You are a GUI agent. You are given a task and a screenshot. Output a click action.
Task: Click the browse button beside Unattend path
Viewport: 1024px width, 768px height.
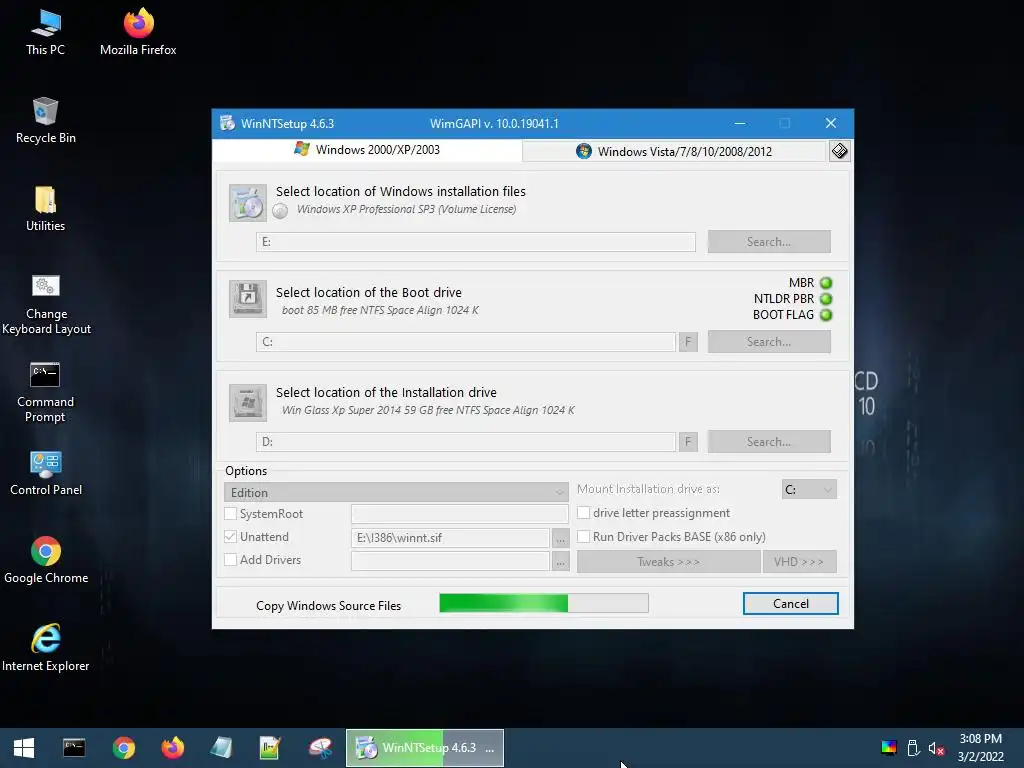(x=560, y=538)
